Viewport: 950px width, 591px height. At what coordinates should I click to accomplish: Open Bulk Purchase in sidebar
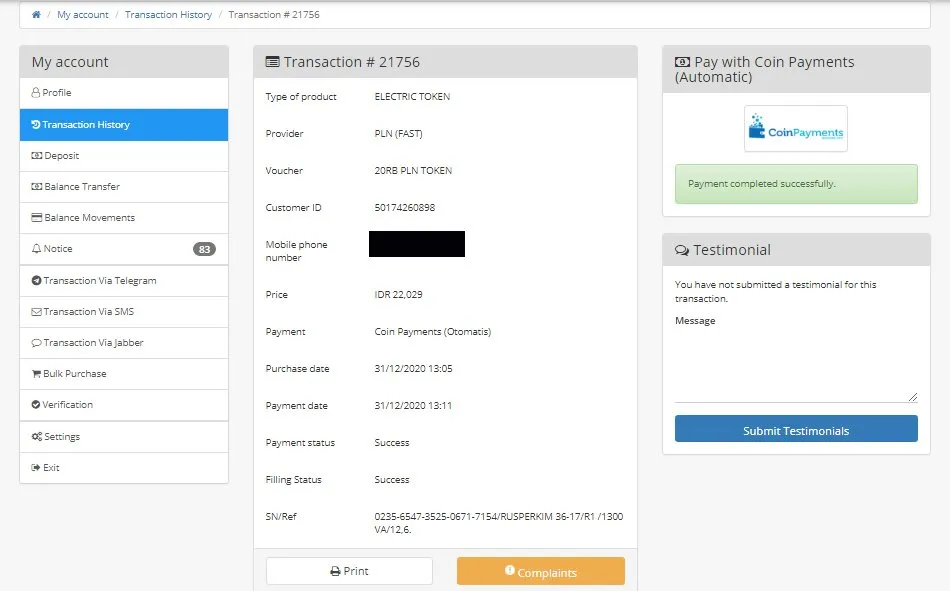124,373
